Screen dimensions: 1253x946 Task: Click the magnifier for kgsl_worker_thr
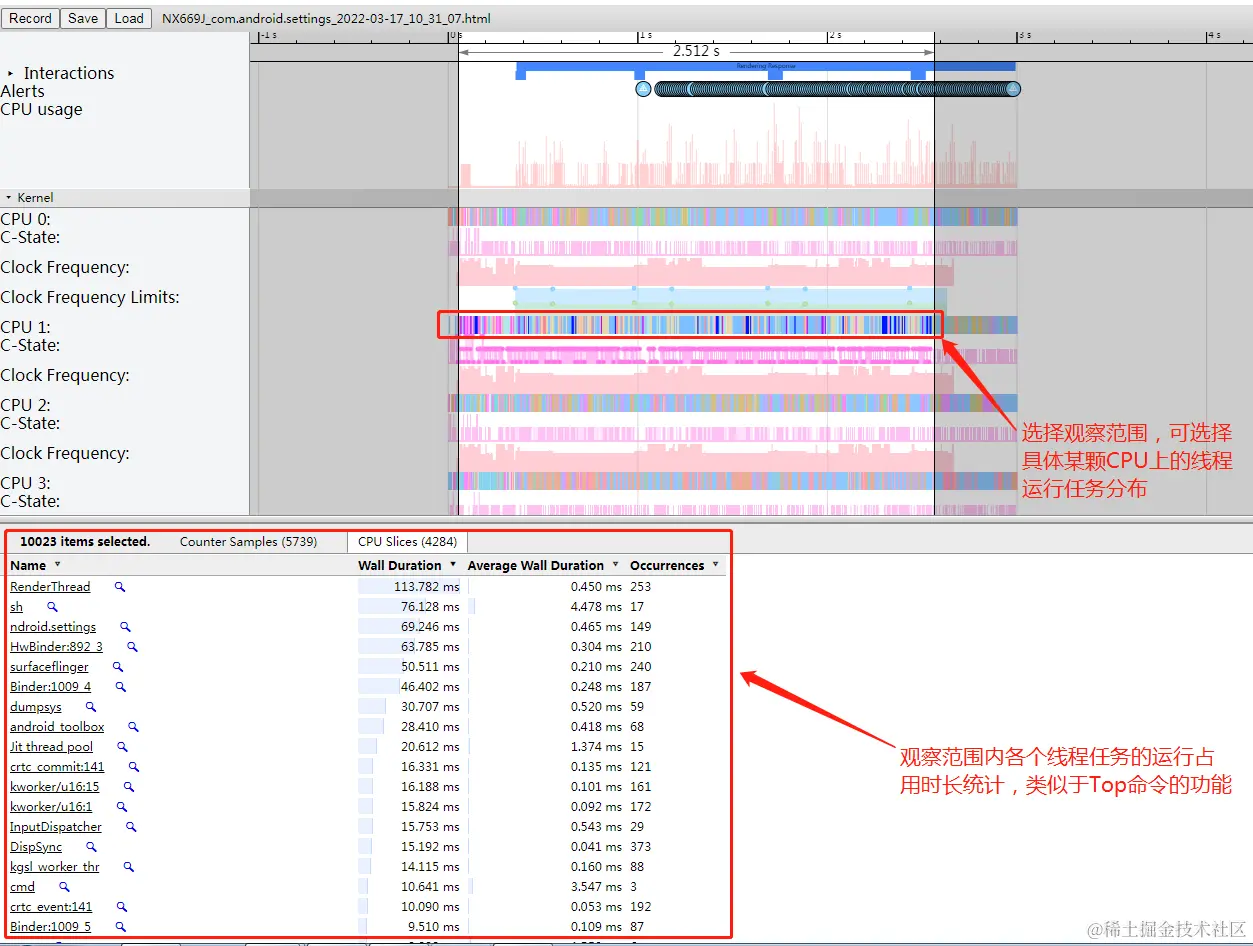click(x=128, y=867)
